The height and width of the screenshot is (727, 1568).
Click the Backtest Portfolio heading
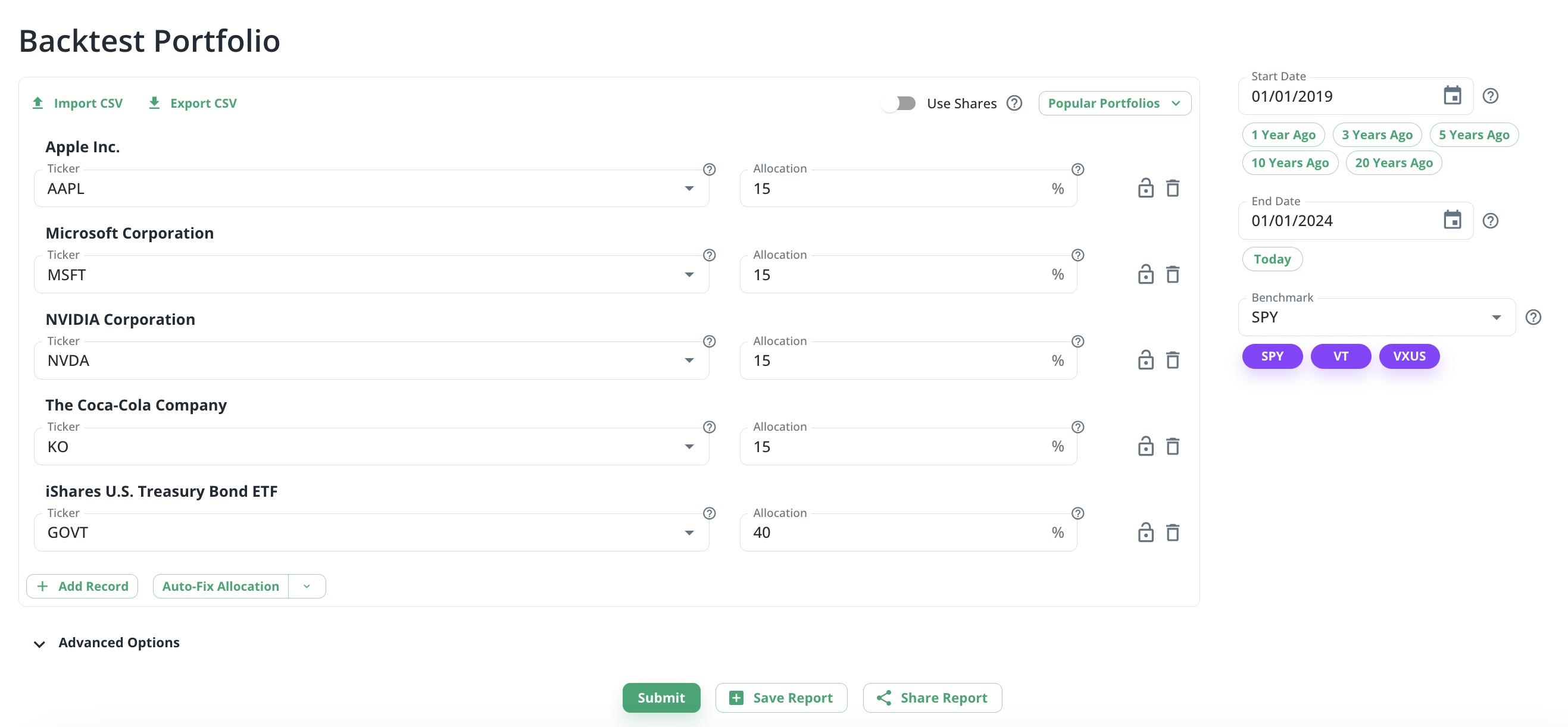pyautogui.click(x=150, y=41)
